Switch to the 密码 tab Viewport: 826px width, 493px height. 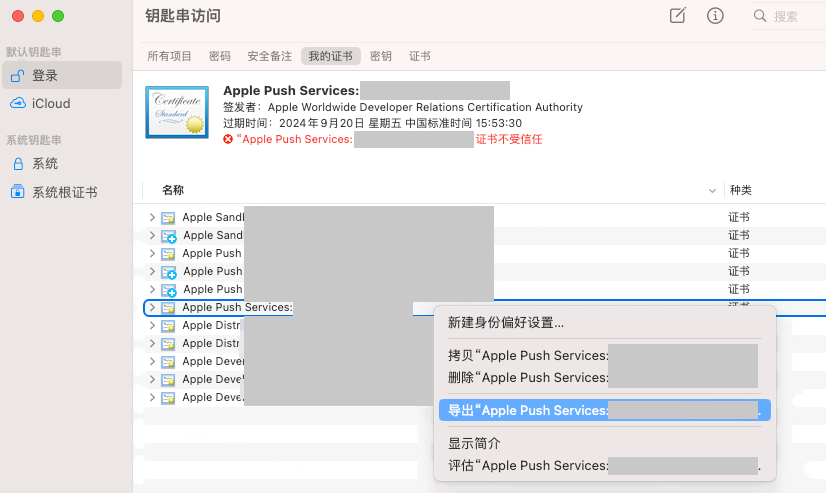[x=220, y=56]
